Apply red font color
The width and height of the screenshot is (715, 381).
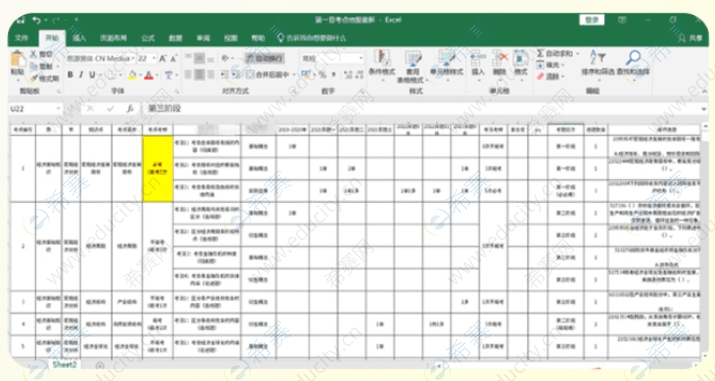(149, 75)
